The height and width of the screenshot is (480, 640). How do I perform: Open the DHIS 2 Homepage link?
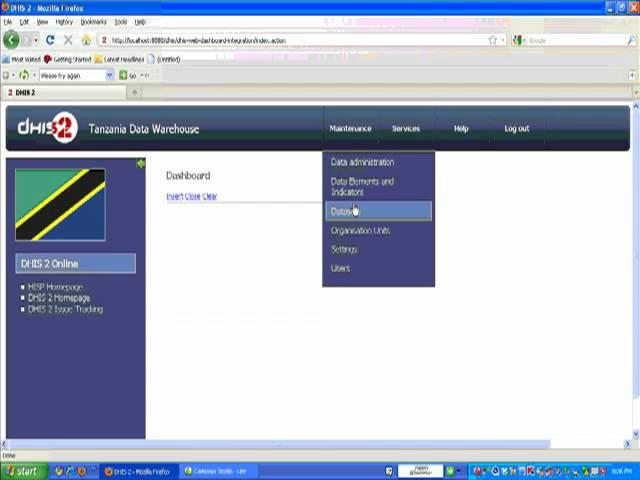(59, 298)
